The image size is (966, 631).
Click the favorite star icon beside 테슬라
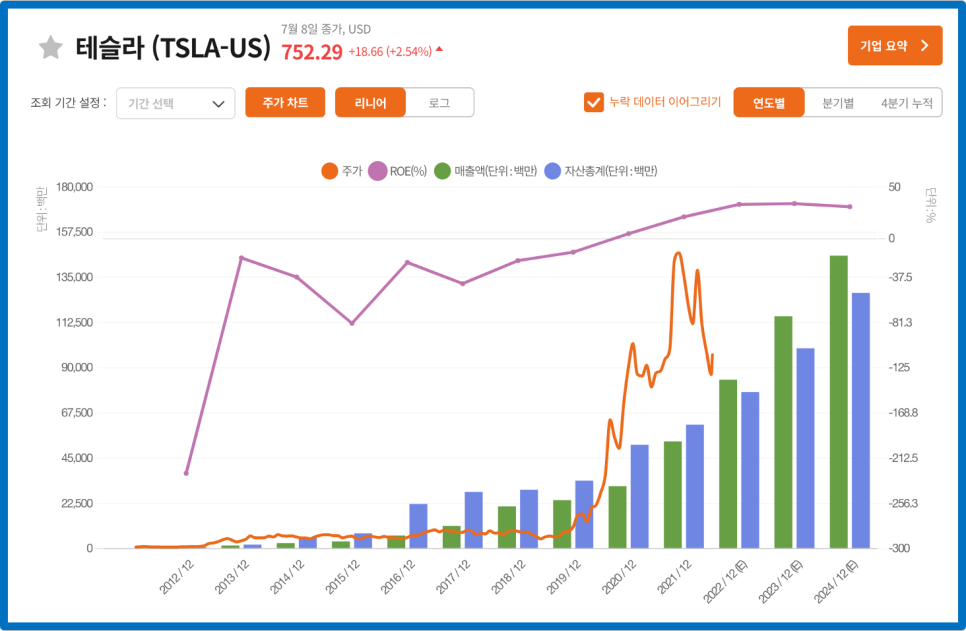click(x=51, y=47)
